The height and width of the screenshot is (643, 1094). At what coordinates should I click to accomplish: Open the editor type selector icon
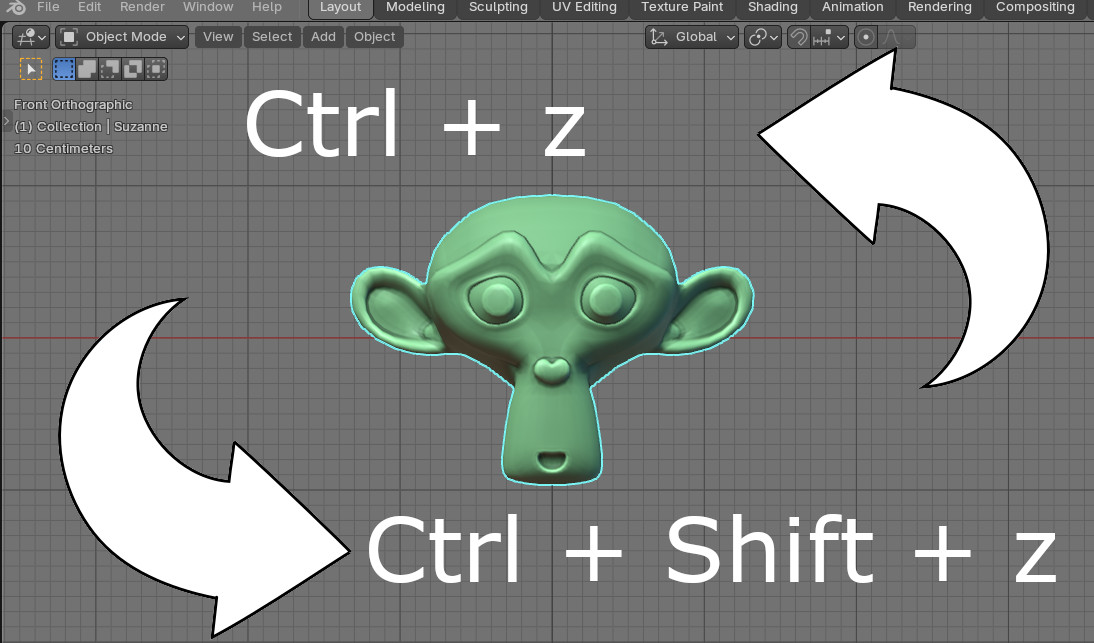point(25,37)
